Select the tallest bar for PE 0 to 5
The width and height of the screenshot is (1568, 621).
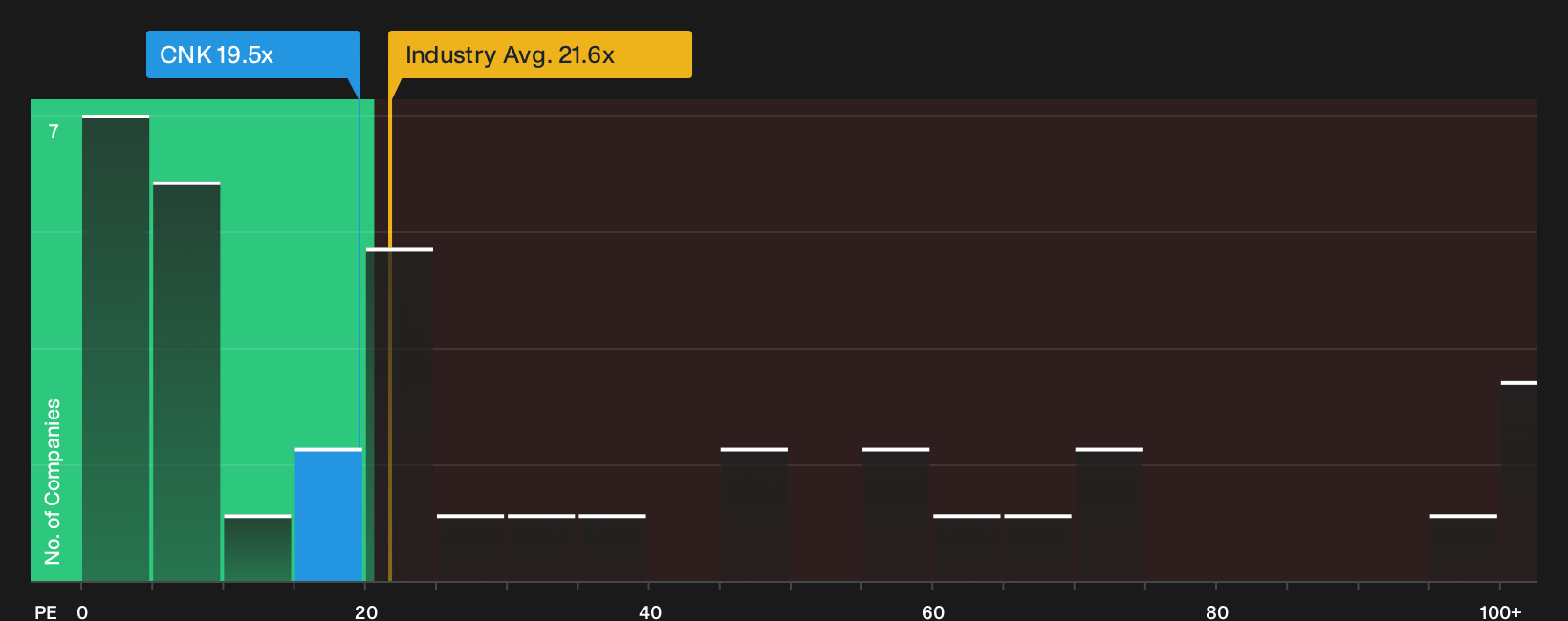[116, 348]
